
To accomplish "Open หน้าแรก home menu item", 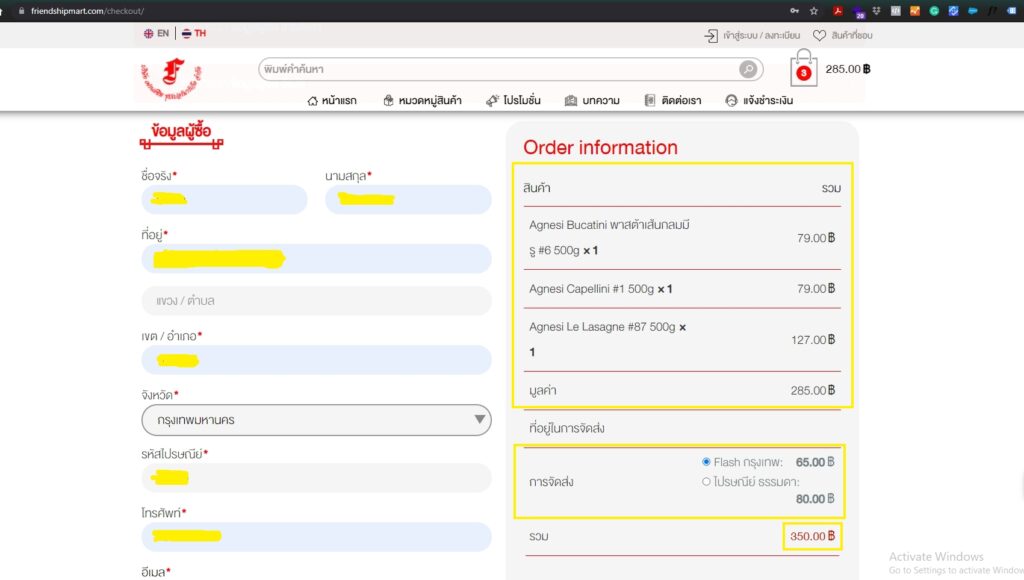I will pos(331,100).
